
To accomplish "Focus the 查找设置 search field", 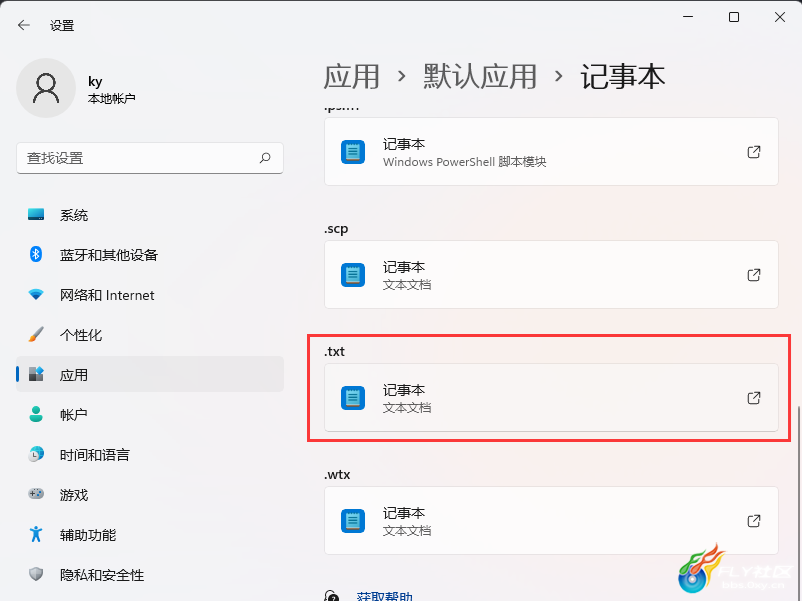I will 150,158.
